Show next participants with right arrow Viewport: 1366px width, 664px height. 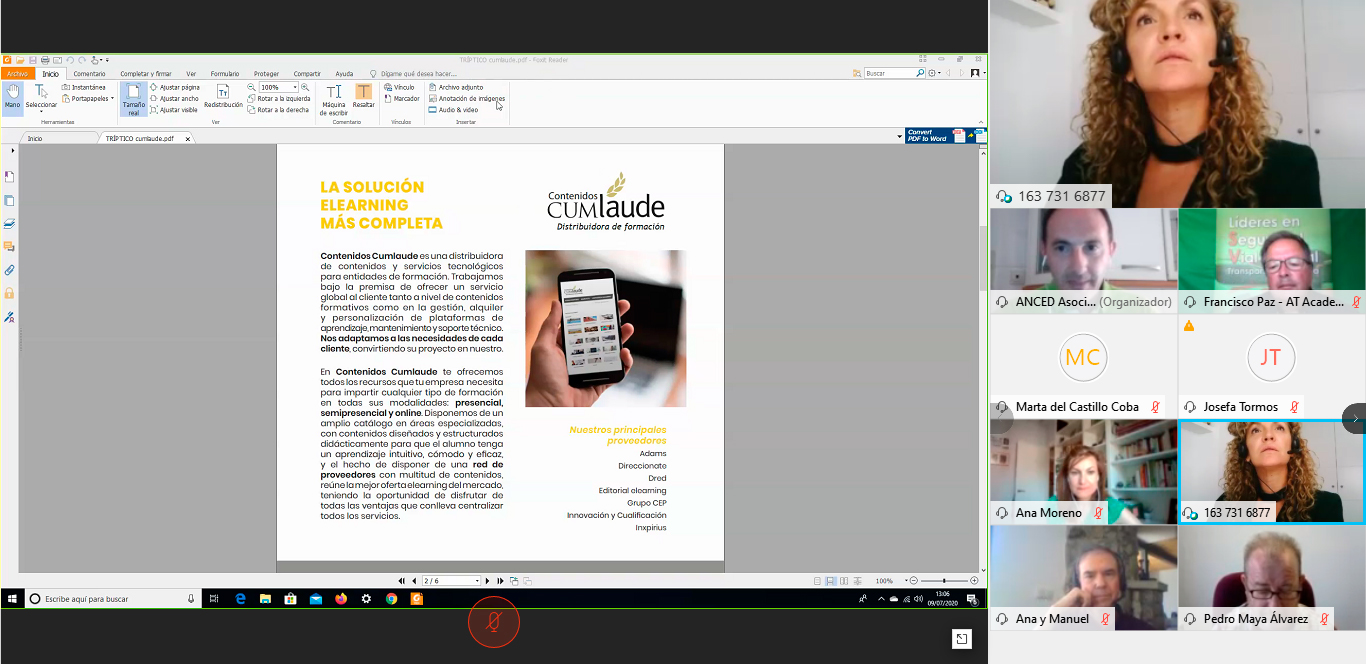tap(1354, 418)
